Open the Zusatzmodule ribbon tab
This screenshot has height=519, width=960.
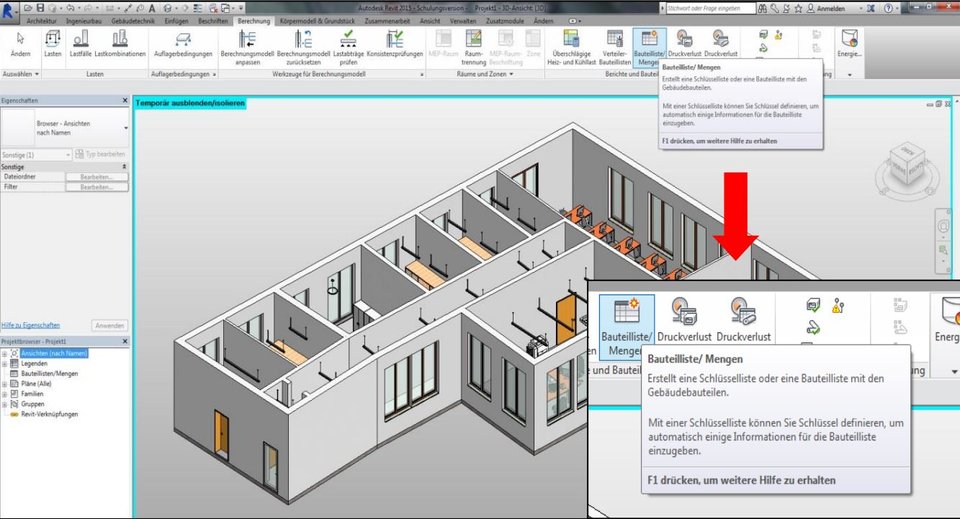click(x=505, y=21)
